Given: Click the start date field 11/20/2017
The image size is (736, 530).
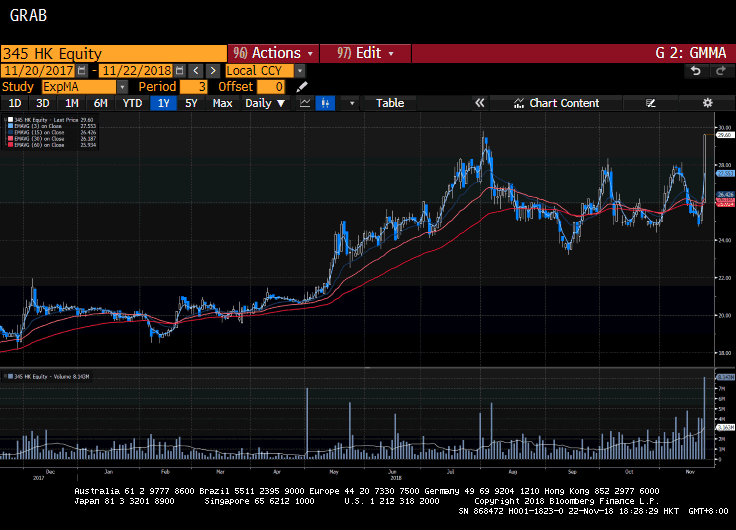Looking at the screenshot, I should [38, 71].
